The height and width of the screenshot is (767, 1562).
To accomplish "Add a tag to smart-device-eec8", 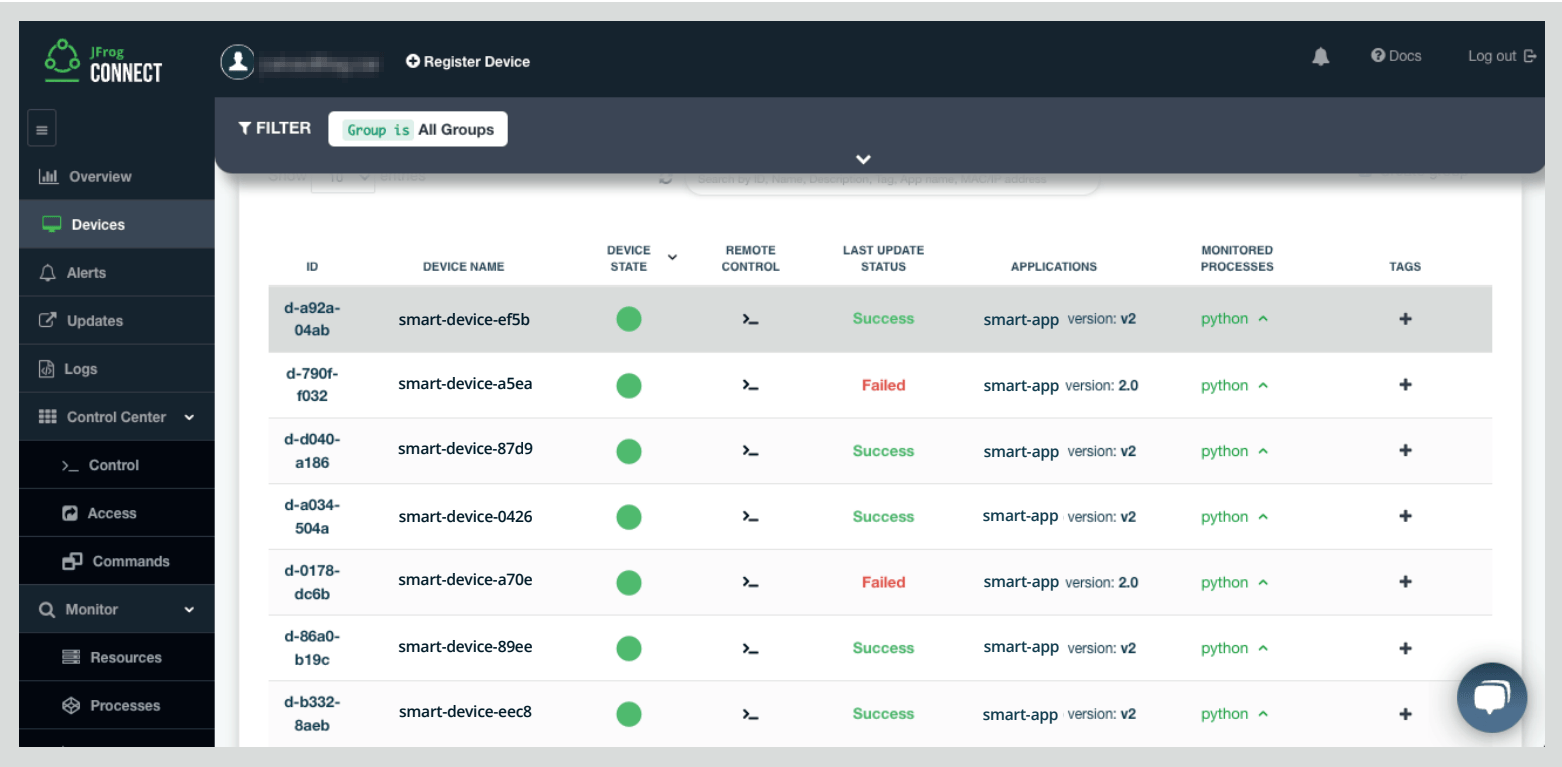I will 1405,714.
